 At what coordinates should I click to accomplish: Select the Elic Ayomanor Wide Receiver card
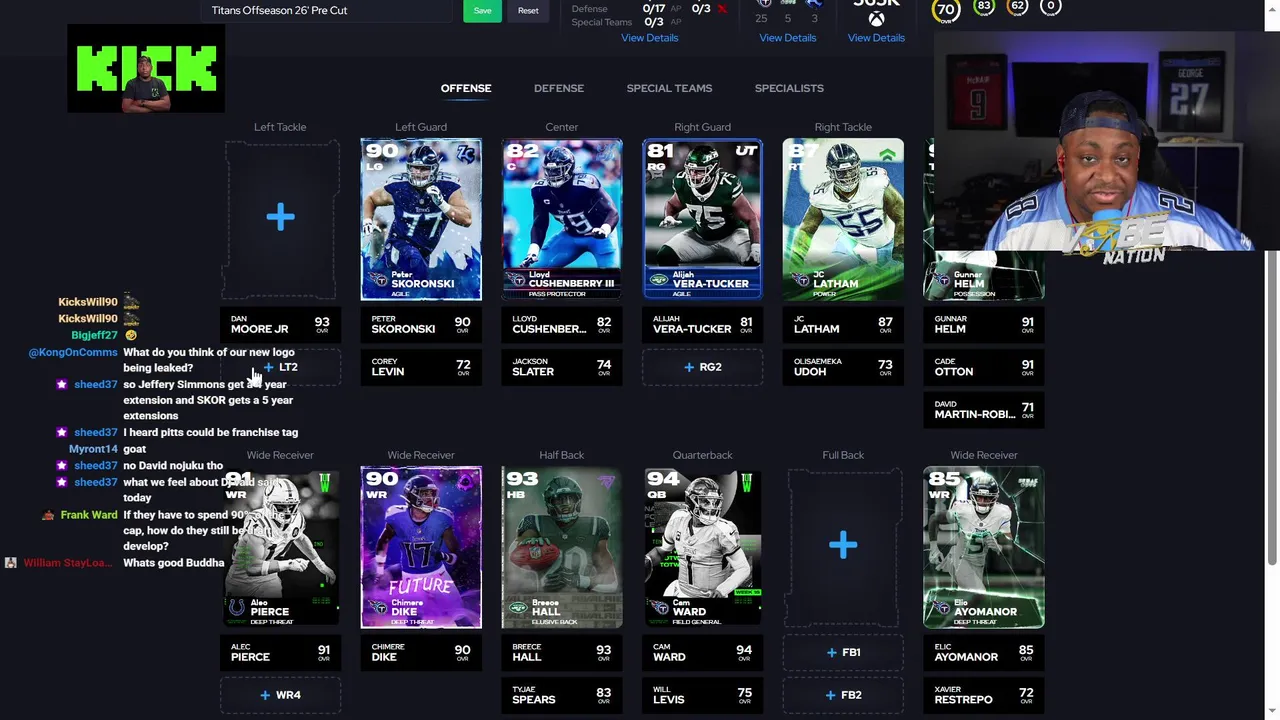(984, 547)
